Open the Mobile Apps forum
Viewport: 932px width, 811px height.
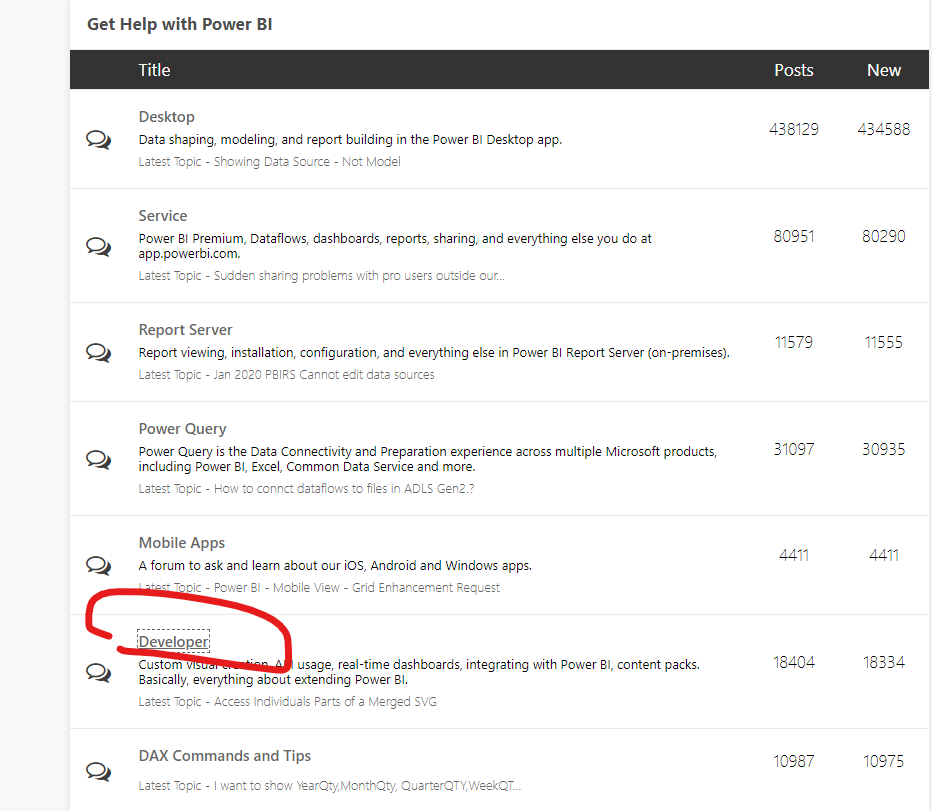(182, 543)
